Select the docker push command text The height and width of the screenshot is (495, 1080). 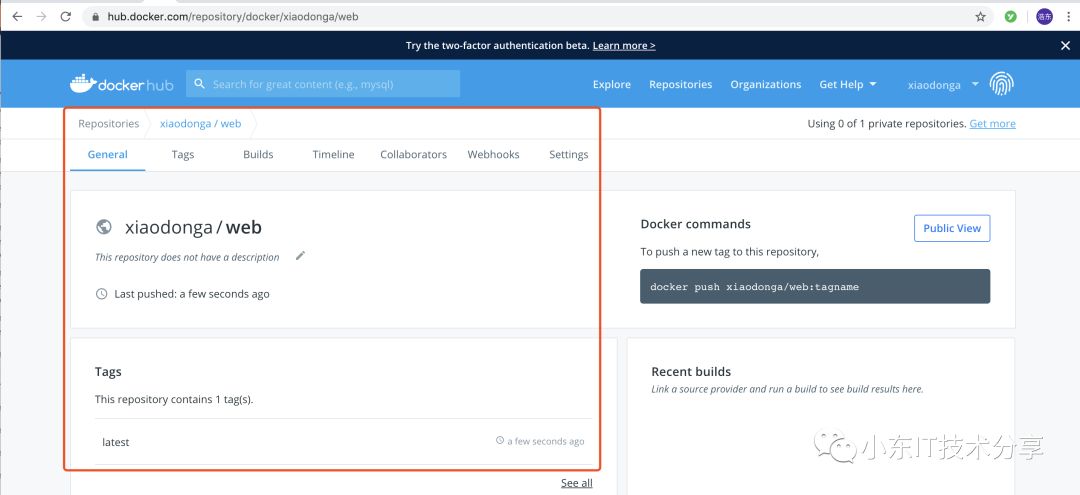(754, 286)
